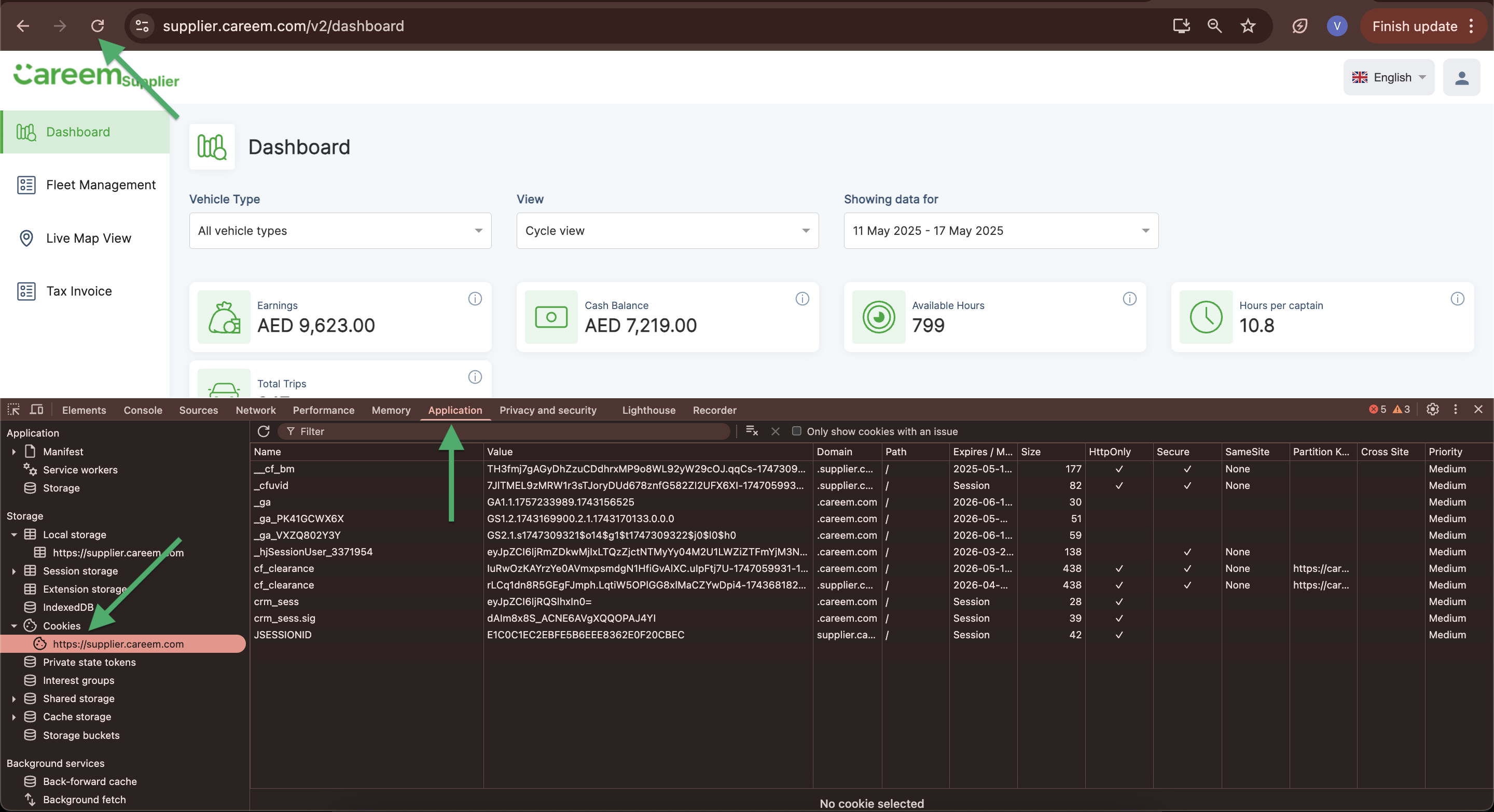Sort cookies by the Name column header

coord(366,452)
